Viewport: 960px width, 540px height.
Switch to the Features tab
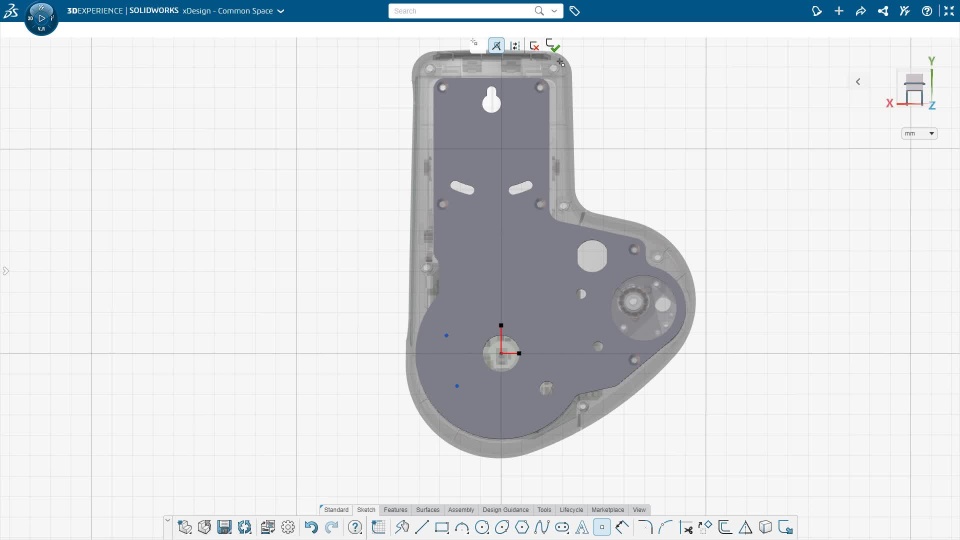click(395, 510)
